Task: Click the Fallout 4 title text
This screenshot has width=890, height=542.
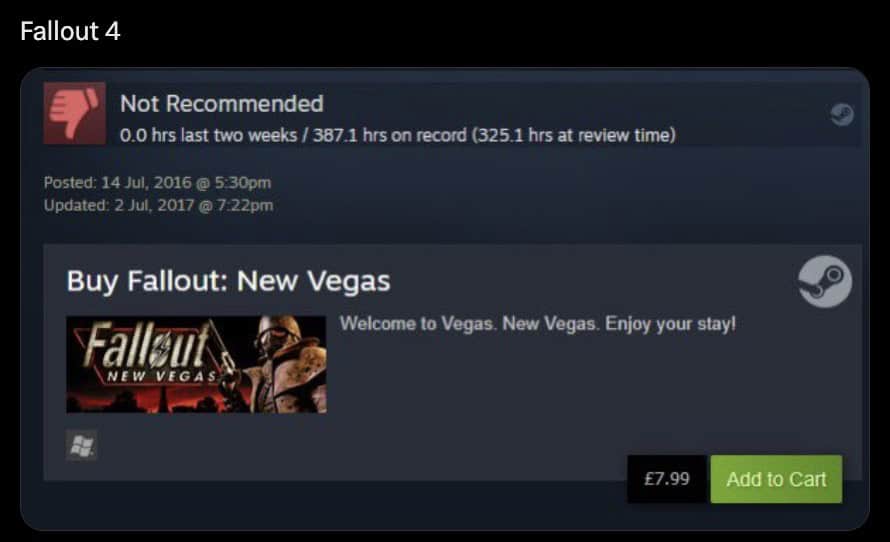Action: point(70,31)
